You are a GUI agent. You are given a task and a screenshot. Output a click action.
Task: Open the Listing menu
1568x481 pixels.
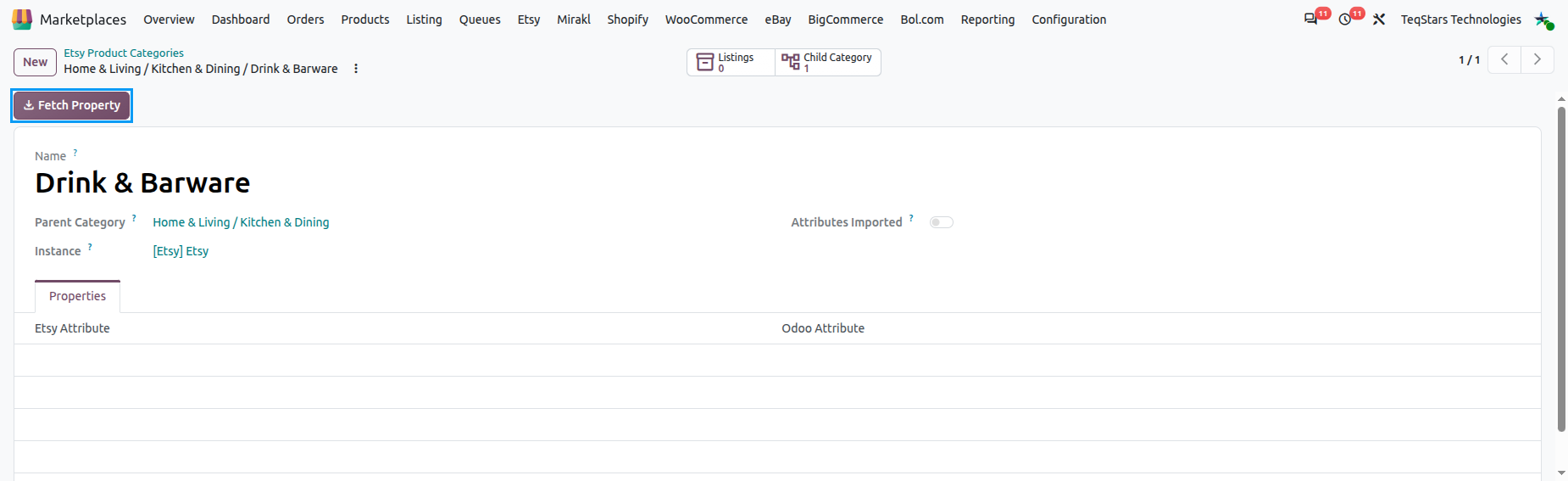click(424, 20)
